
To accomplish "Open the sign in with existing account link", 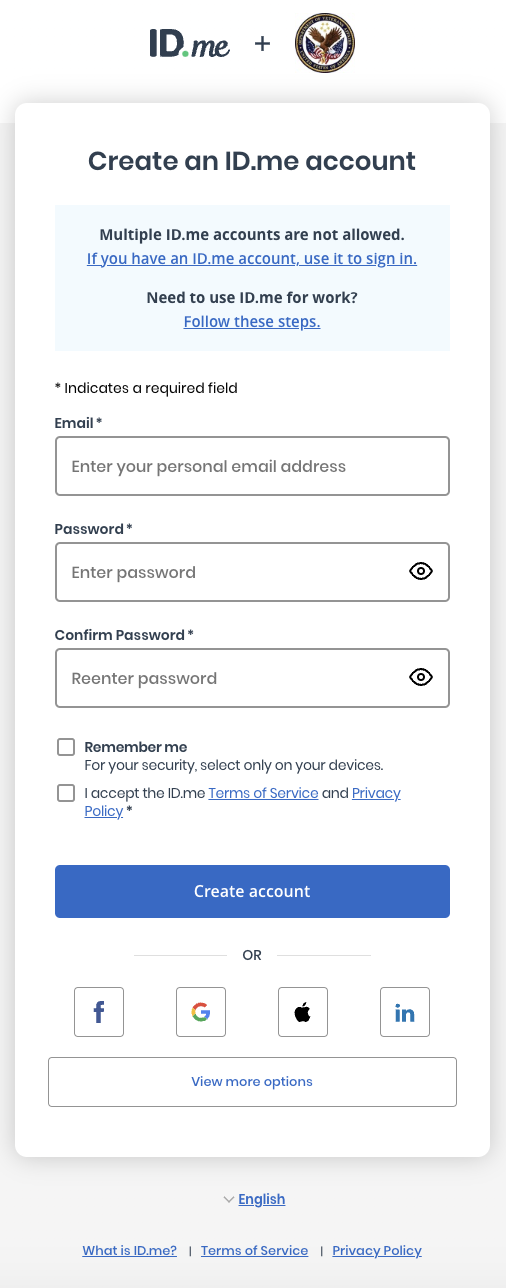I will click(252, 258).
